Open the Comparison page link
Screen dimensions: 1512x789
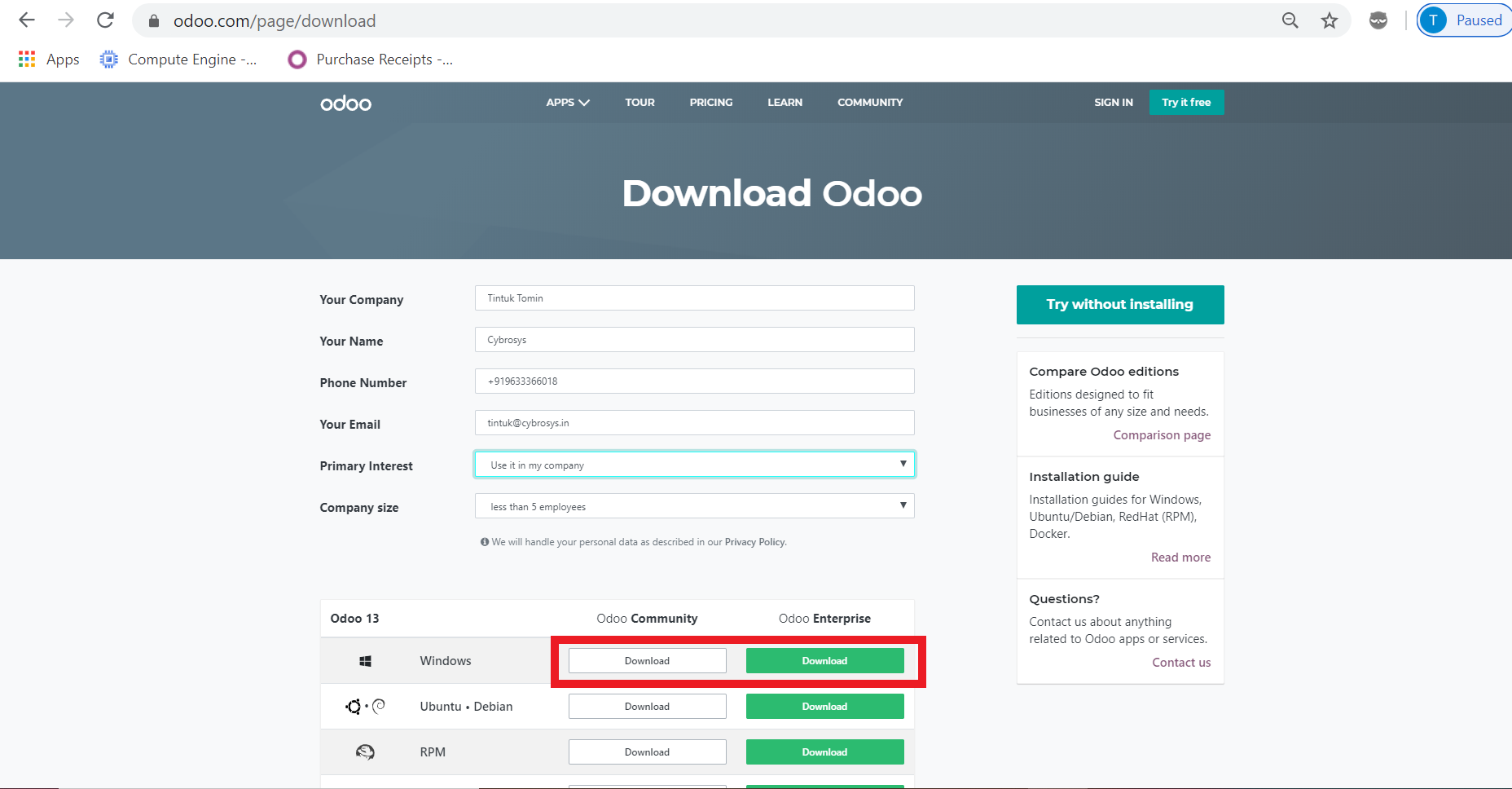point(1162,435)
